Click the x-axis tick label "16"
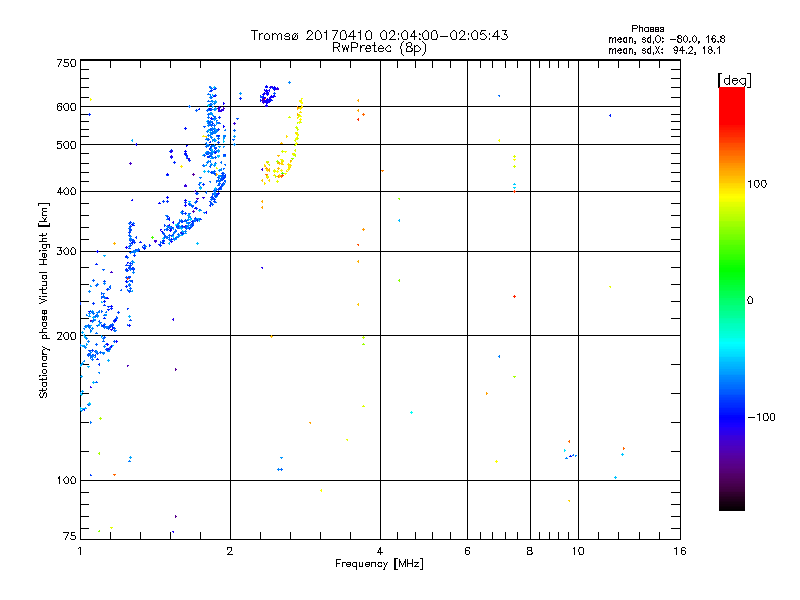 pyautogui.click(x=680, y=551)
